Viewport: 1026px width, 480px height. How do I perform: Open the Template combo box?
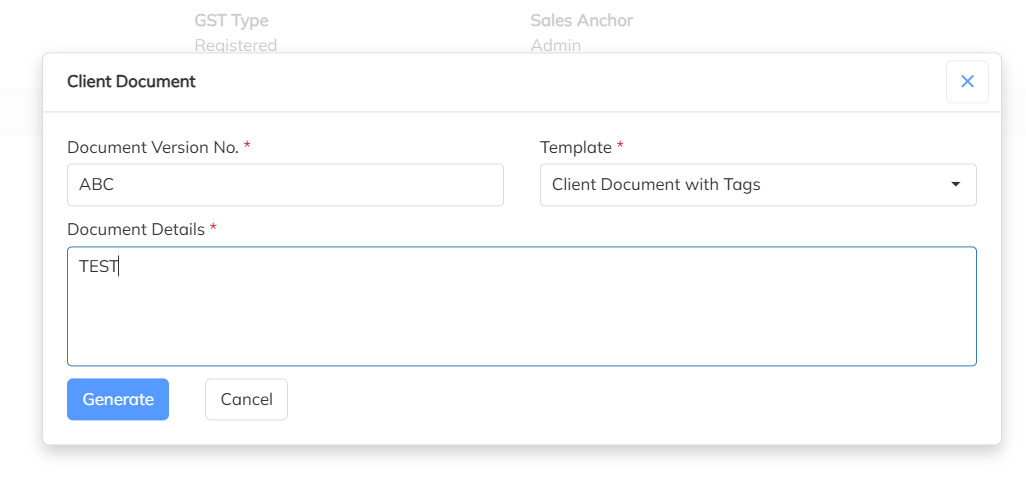point(757,185)
